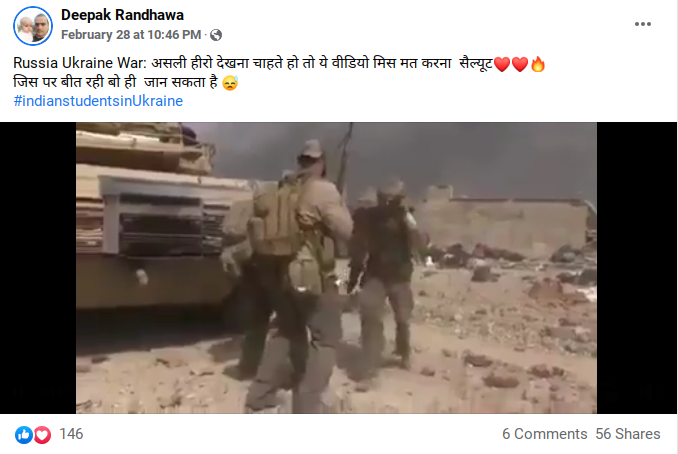Click the right black bar of video
This screenshot has height=454, width=678.
pyautogui.click(x=637, y=268)
